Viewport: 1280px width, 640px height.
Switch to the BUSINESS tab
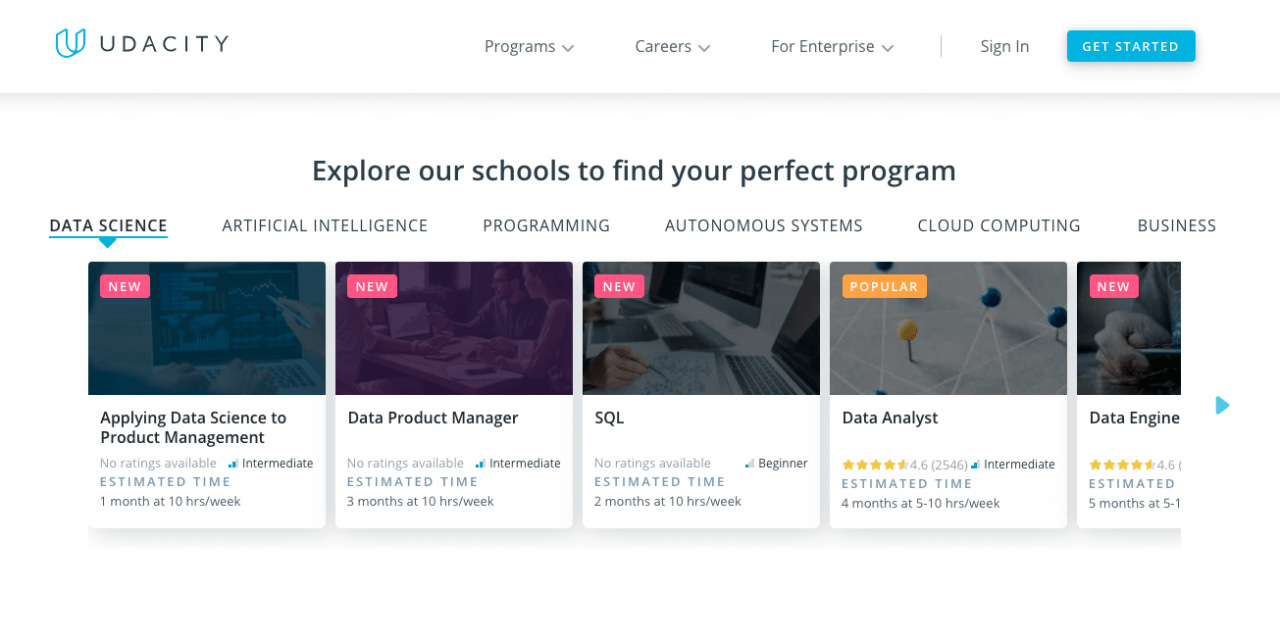(1177, 226)
